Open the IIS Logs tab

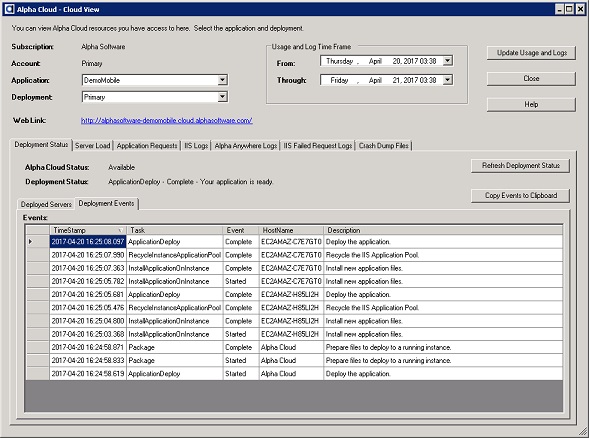click(196, 146)
